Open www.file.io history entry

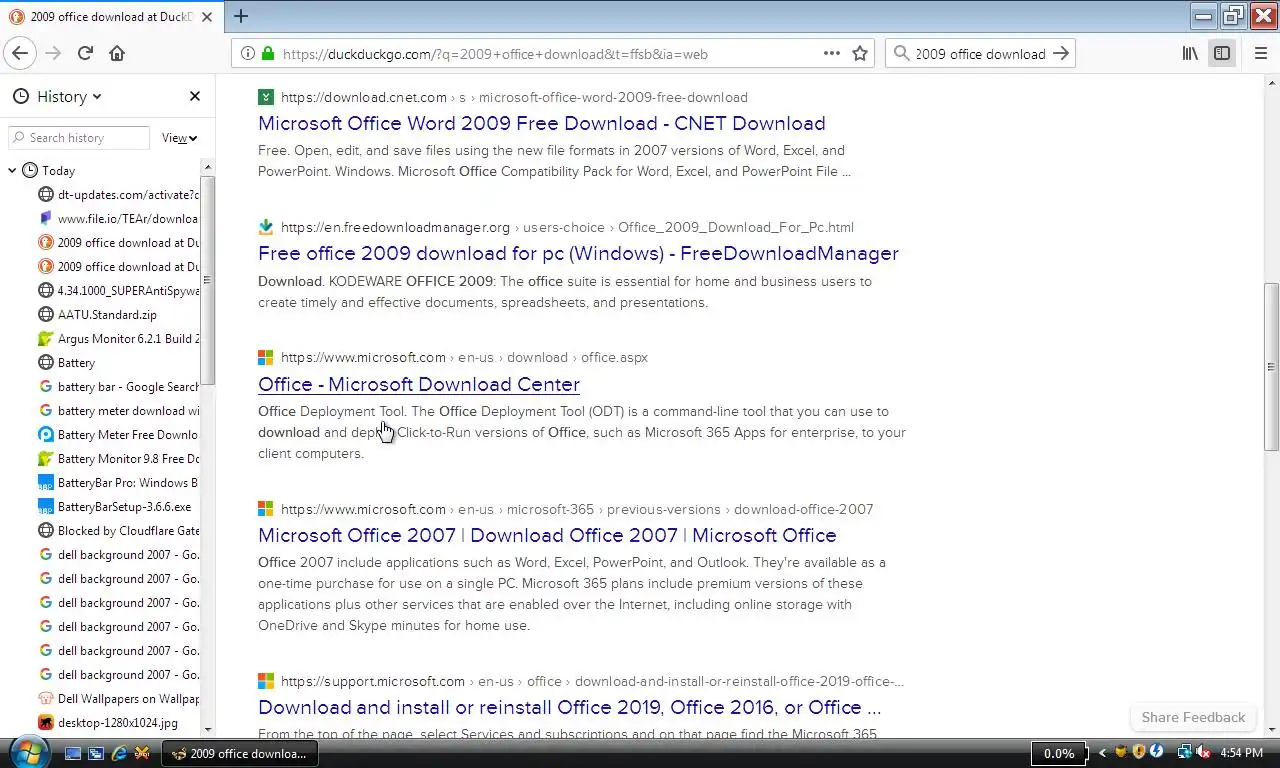[118, 219]
